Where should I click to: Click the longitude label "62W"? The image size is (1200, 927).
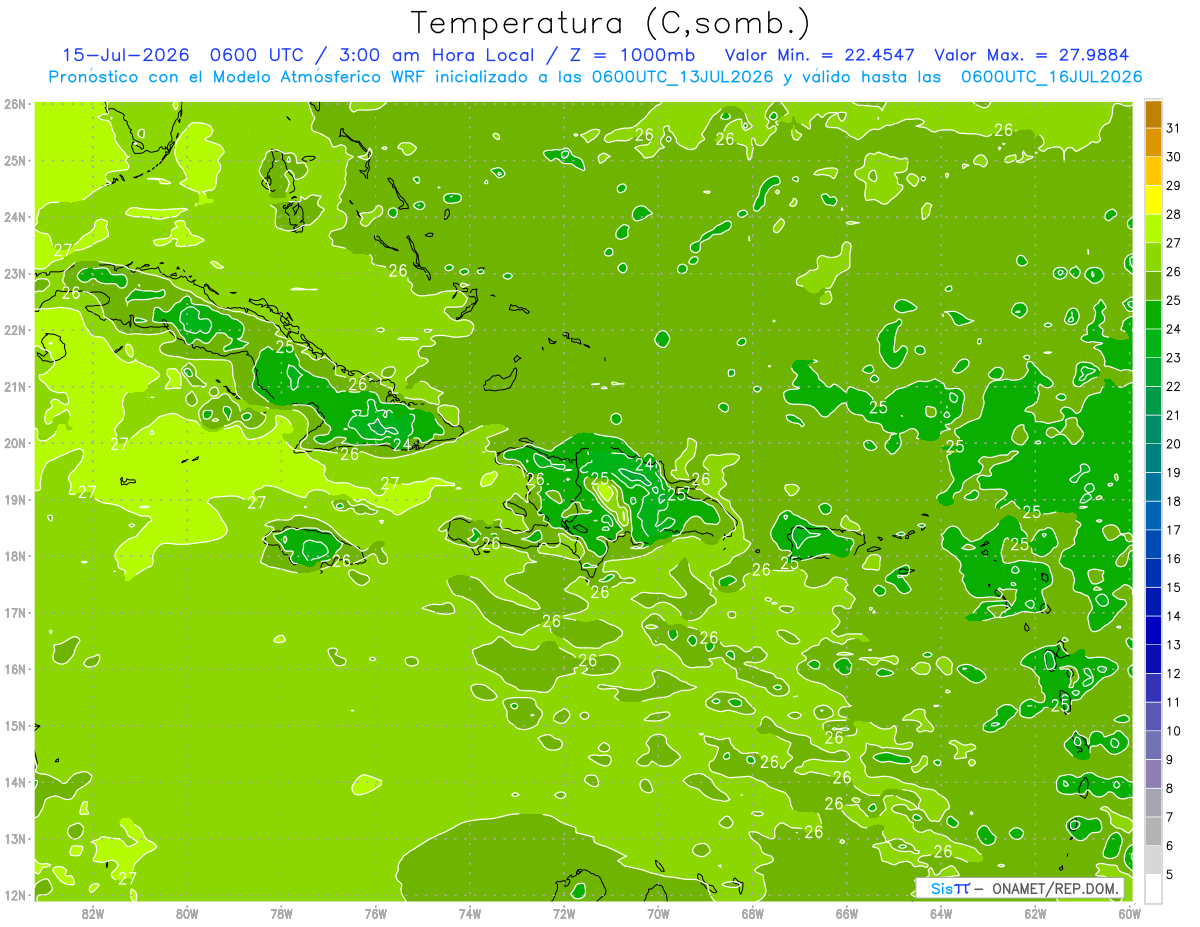pyautogui.click(x=1035, y=913)
